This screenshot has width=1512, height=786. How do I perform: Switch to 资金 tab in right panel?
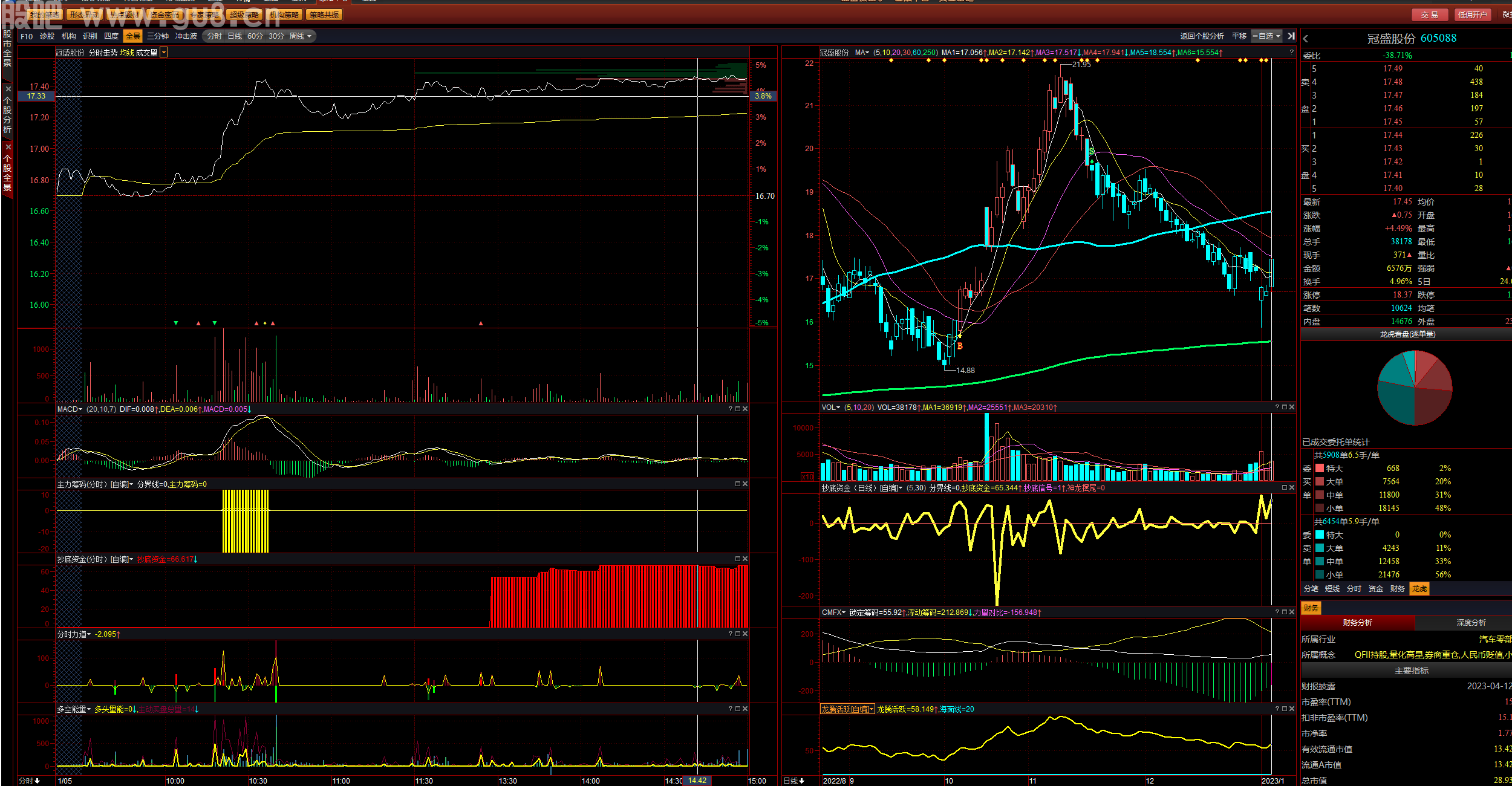pos(1376,589)
